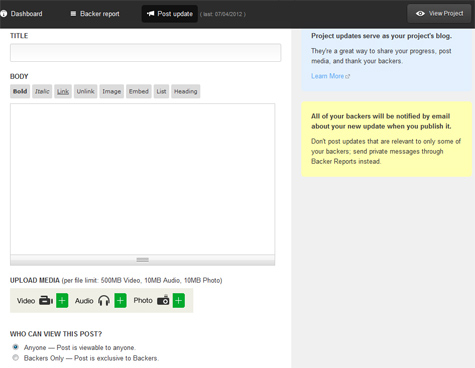
Task: Click the eye icon in View Project
Action: click(420, 14)
